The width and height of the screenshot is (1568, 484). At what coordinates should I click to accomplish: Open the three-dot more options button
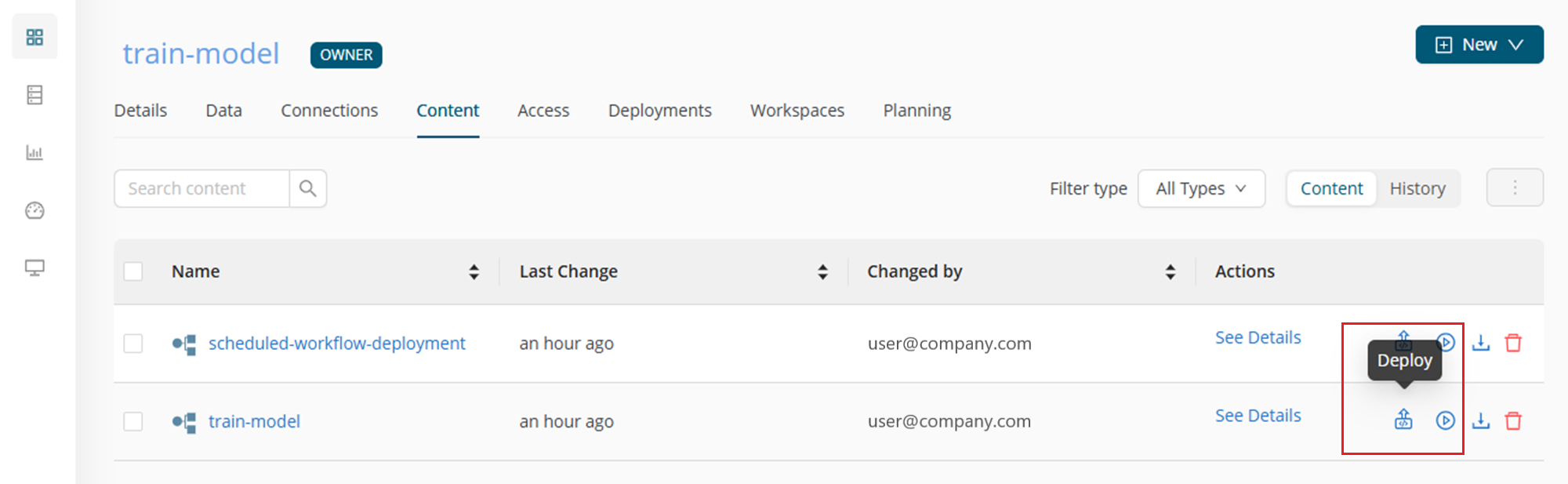click(1515, 187)
